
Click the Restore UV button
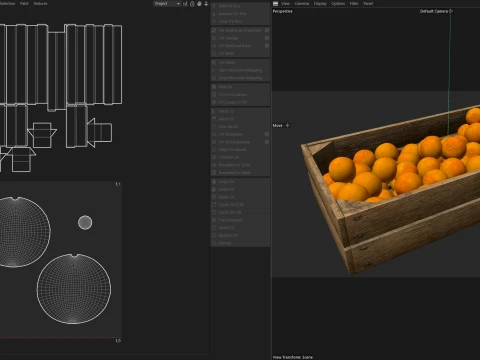click(240, 235)
